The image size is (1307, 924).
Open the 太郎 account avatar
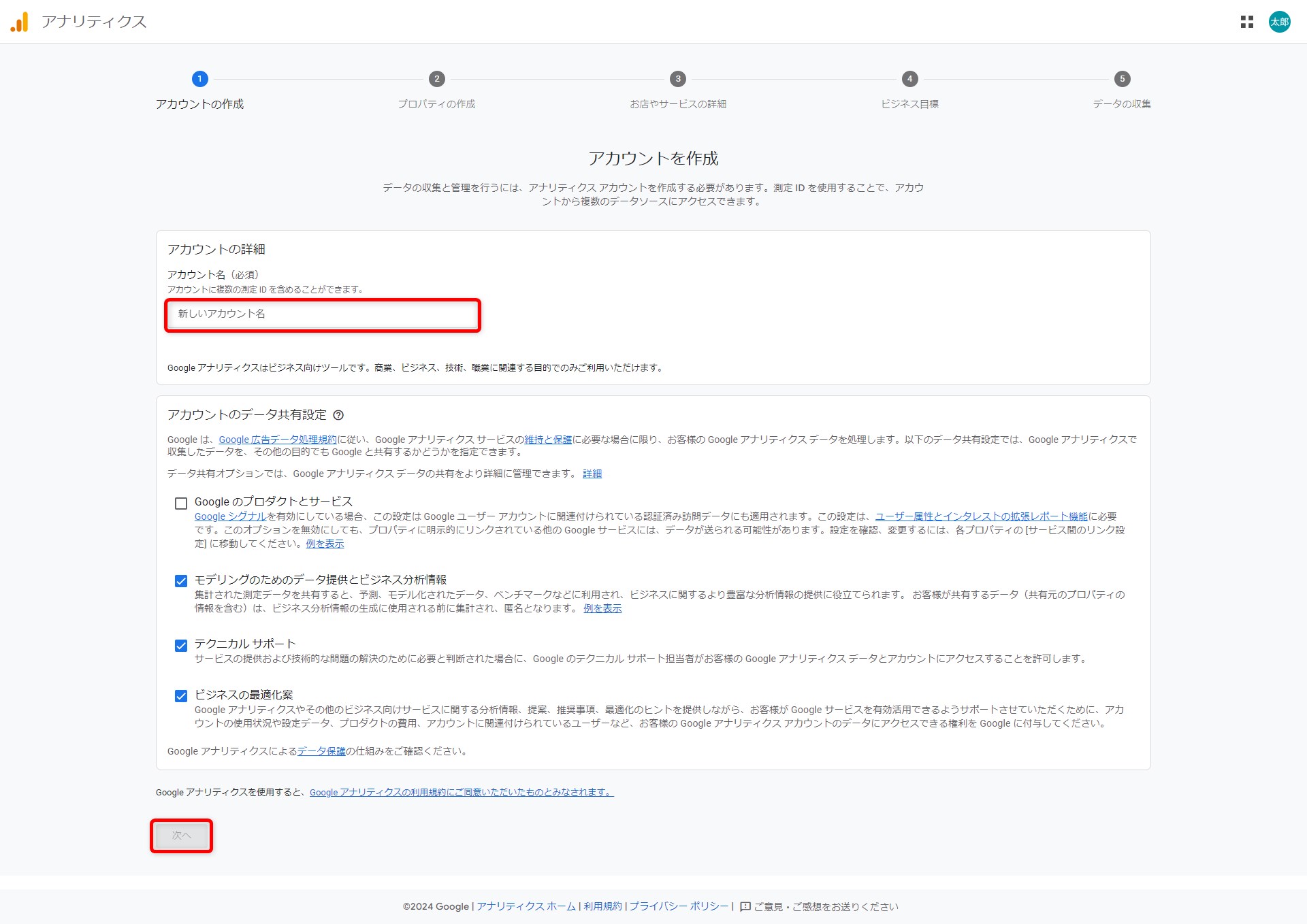tap(1279, 22)
